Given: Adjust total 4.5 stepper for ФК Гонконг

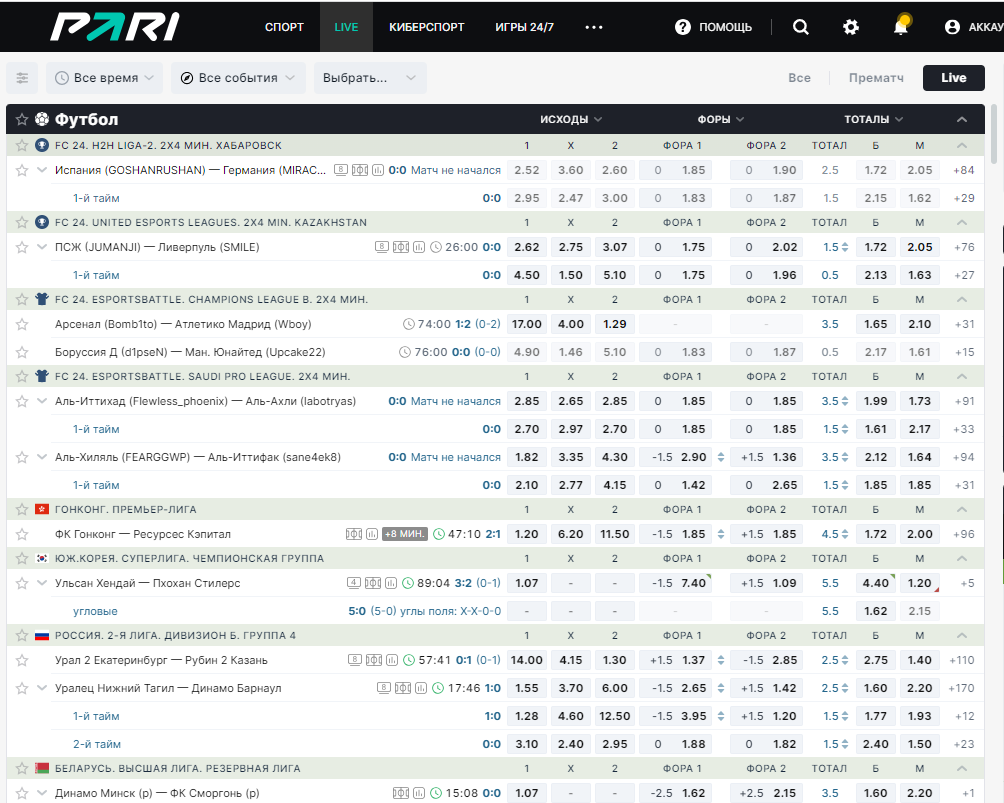Looking at the screenshot, I should [x=845, y=534].
